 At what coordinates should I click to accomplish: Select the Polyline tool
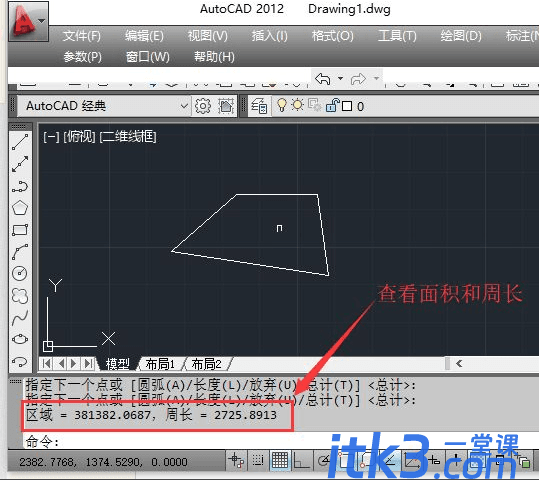[x=20, y=186]
